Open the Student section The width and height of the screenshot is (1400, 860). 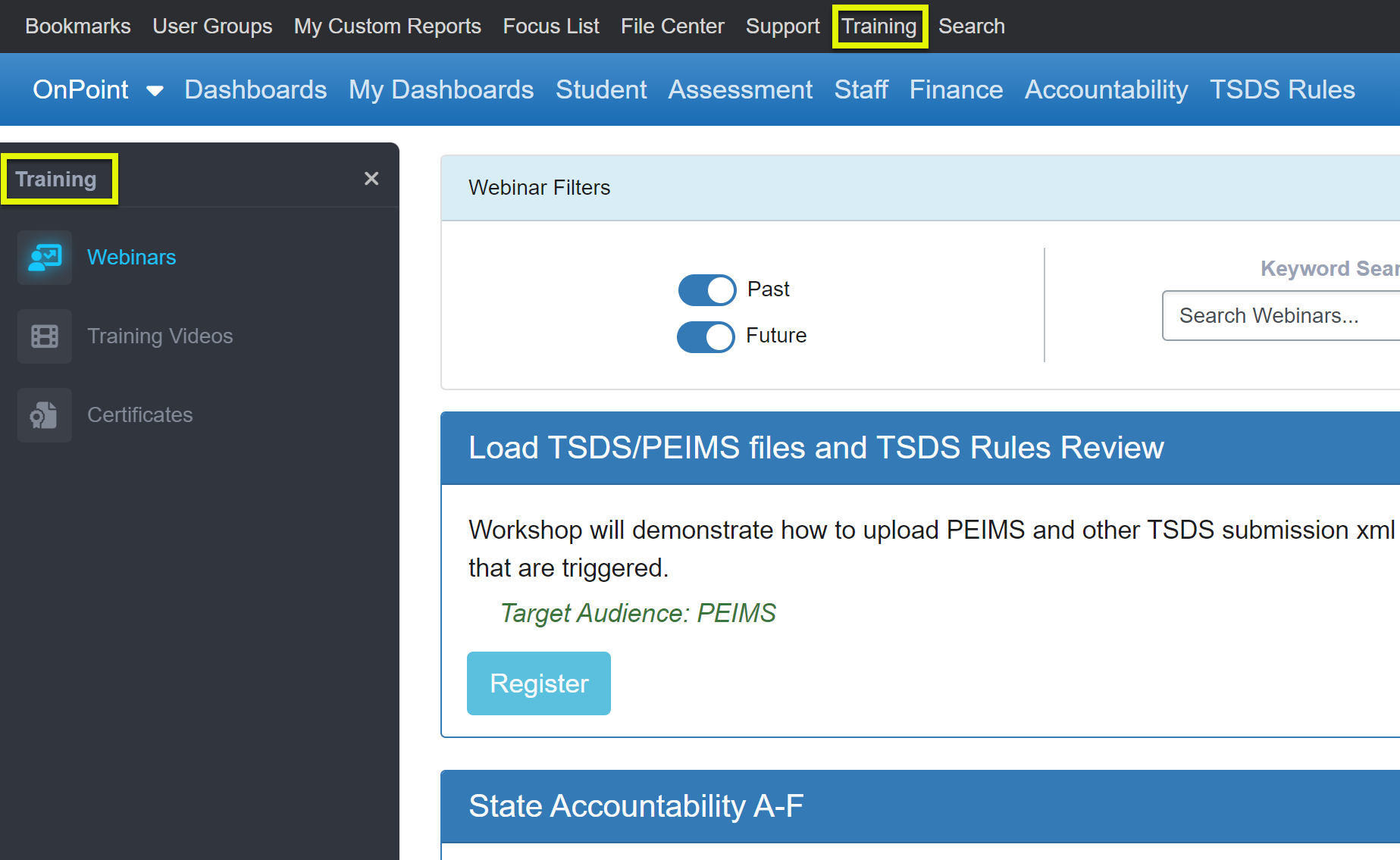click(600, 89)
